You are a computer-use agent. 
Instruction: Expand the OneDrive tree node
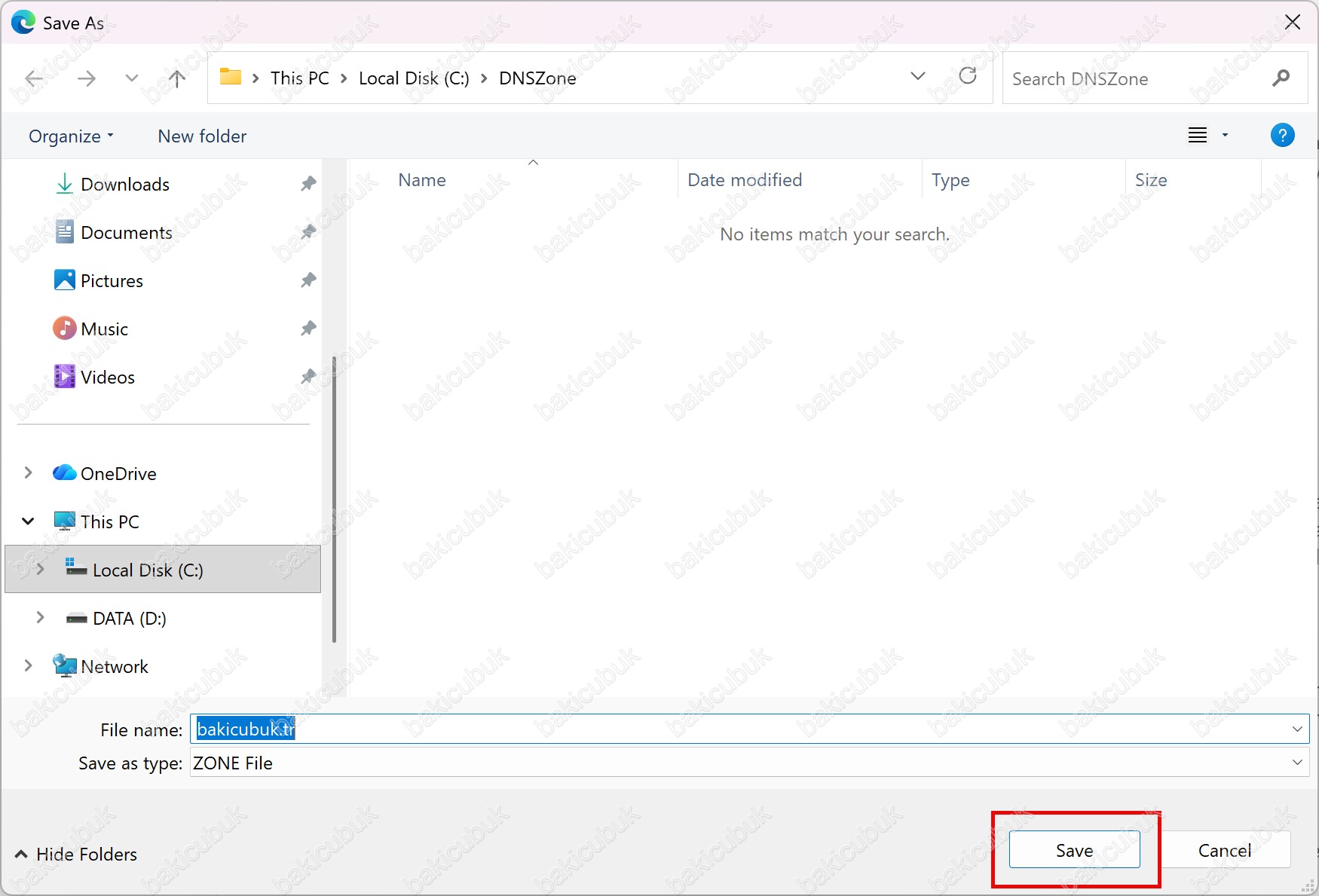point(28,473)
